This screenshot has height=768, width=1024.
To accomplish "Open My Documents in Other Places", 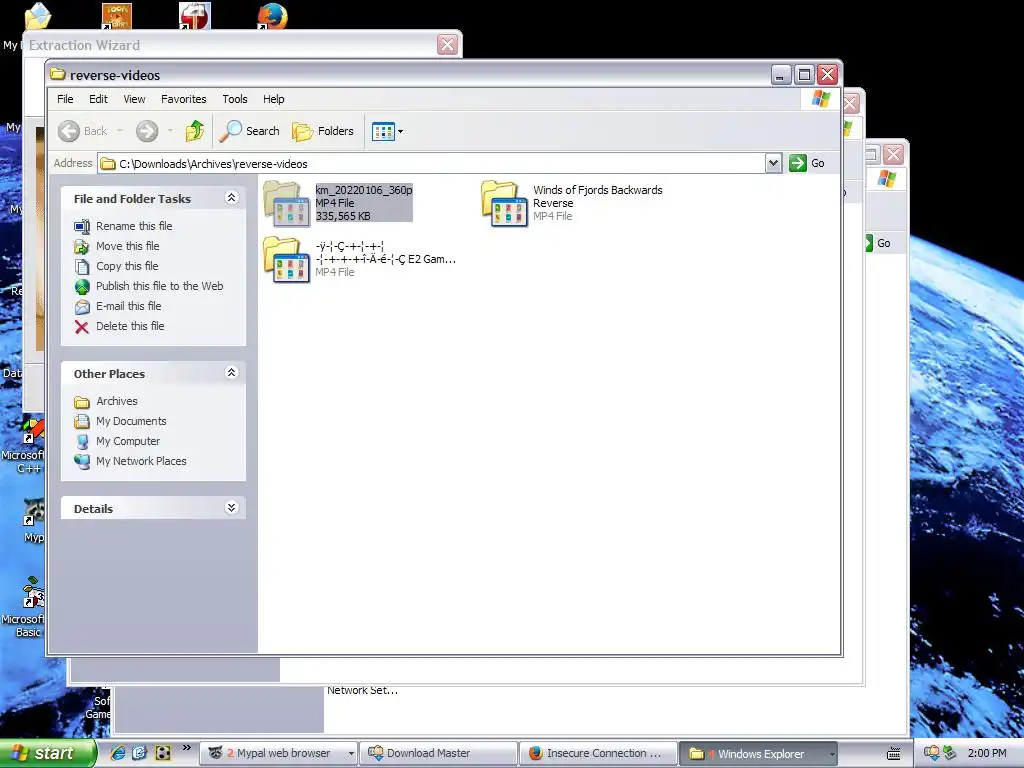I will pos(131,421).
